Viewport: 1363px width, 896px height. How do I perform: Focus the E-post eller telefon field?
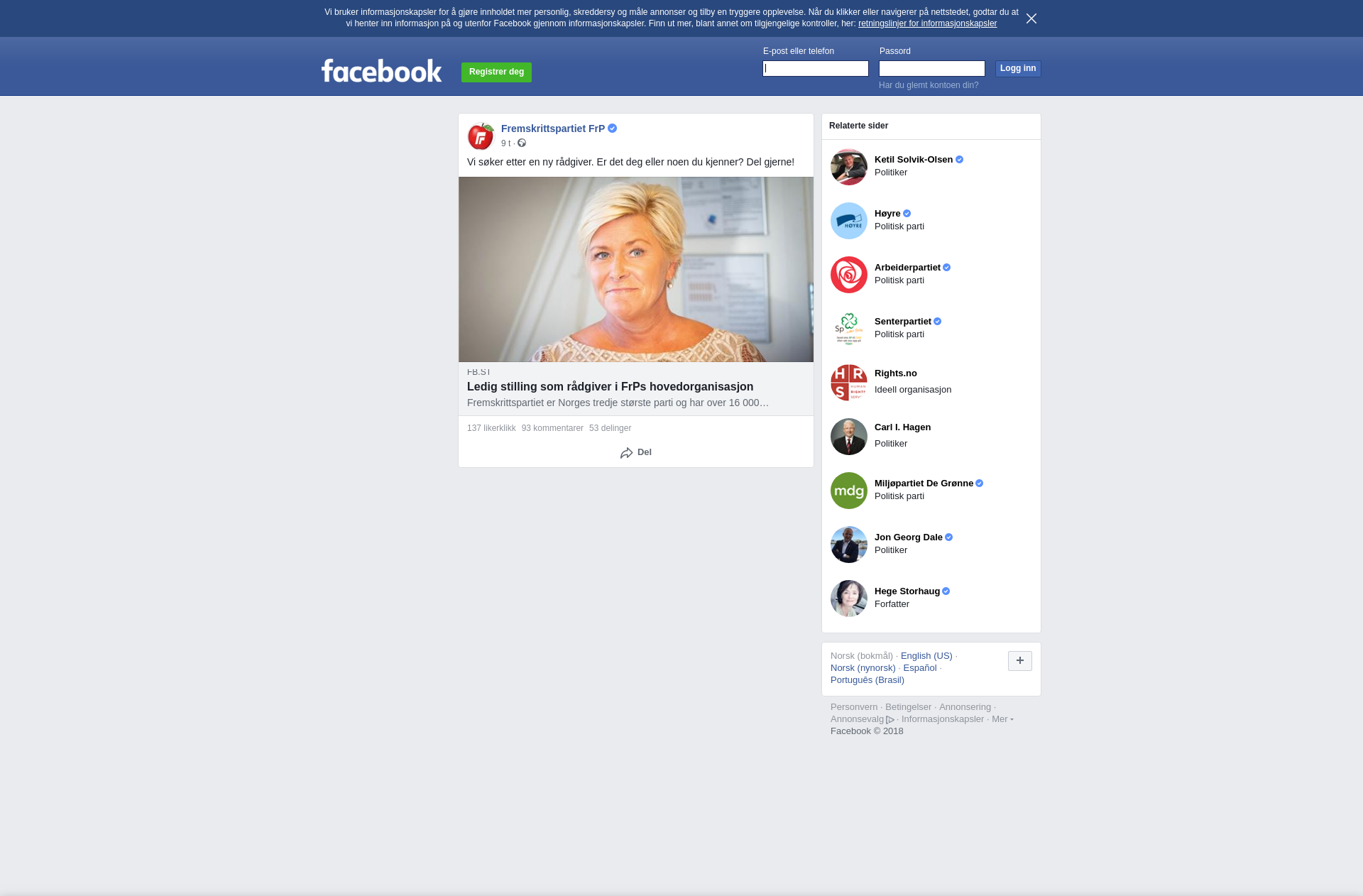[816, 69]
